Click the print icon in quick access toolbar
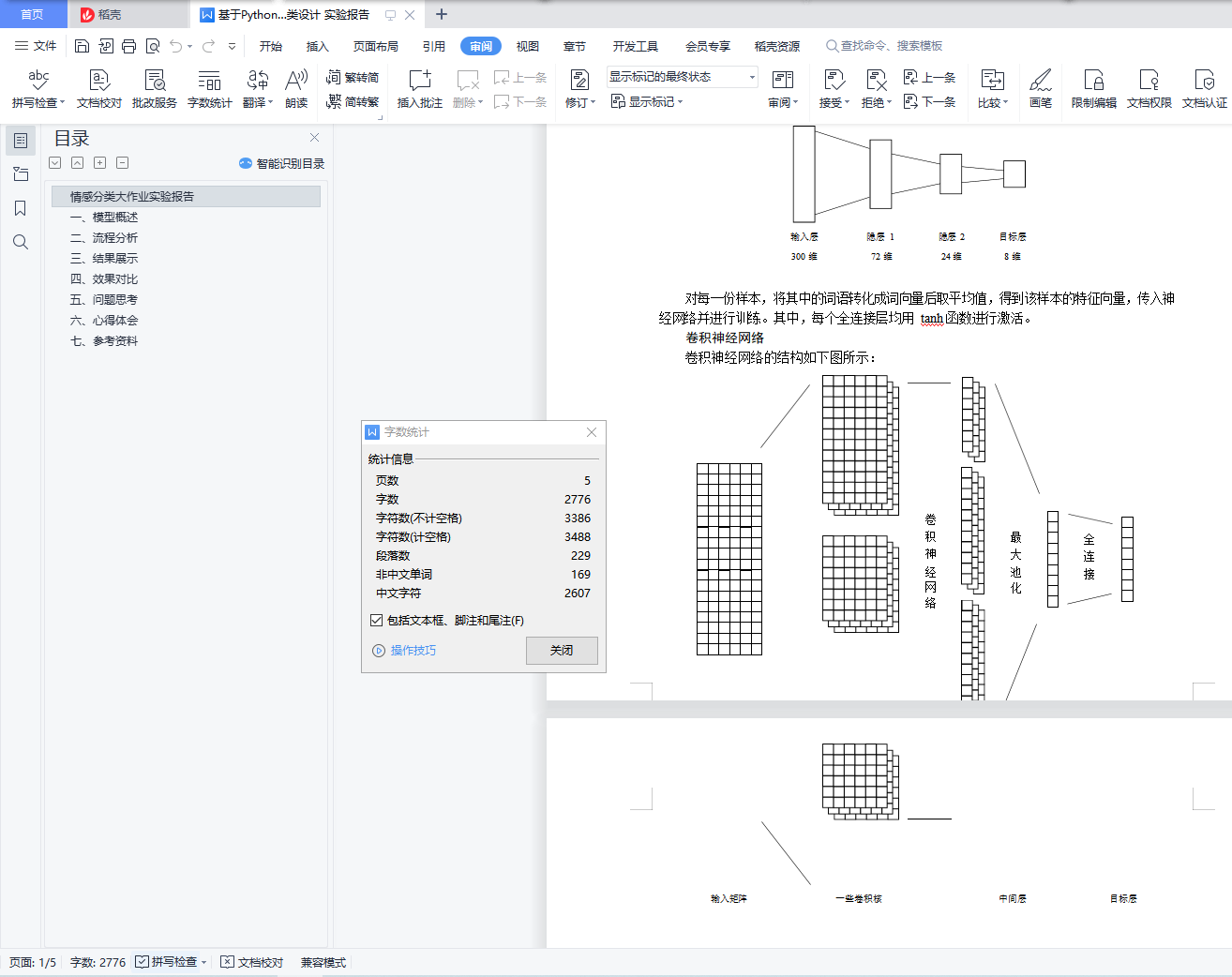Screen dimensions: 1232x977 pyautogui.click(x=128, y=46)
